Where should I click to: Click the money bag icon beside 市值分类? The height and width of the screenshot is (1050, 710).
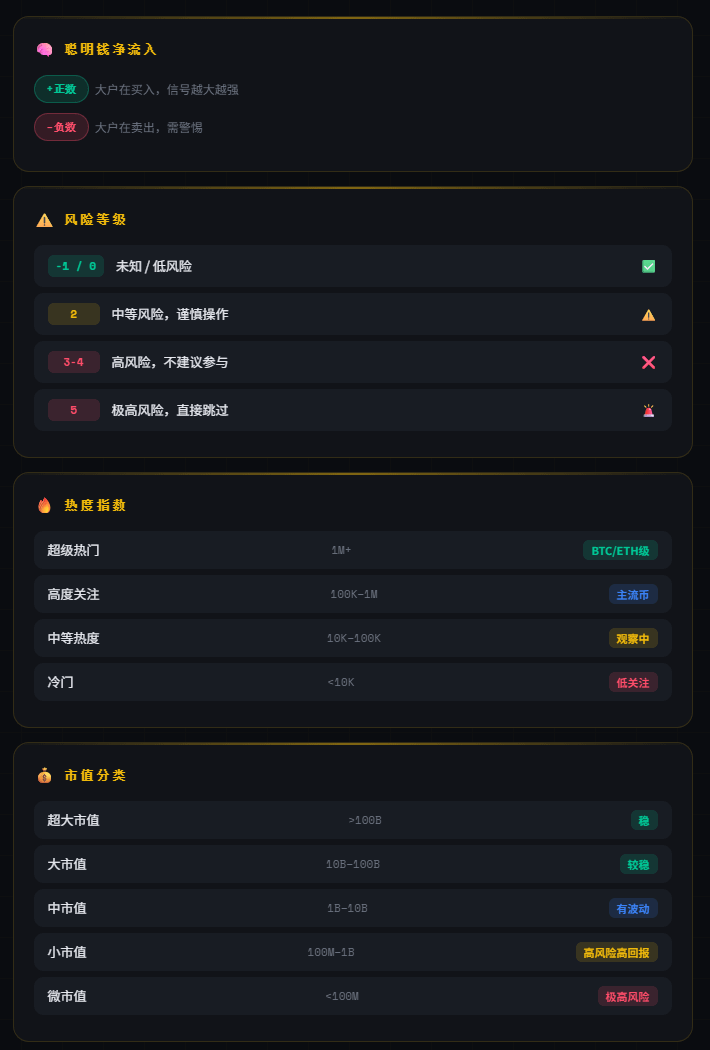point(44,775)
